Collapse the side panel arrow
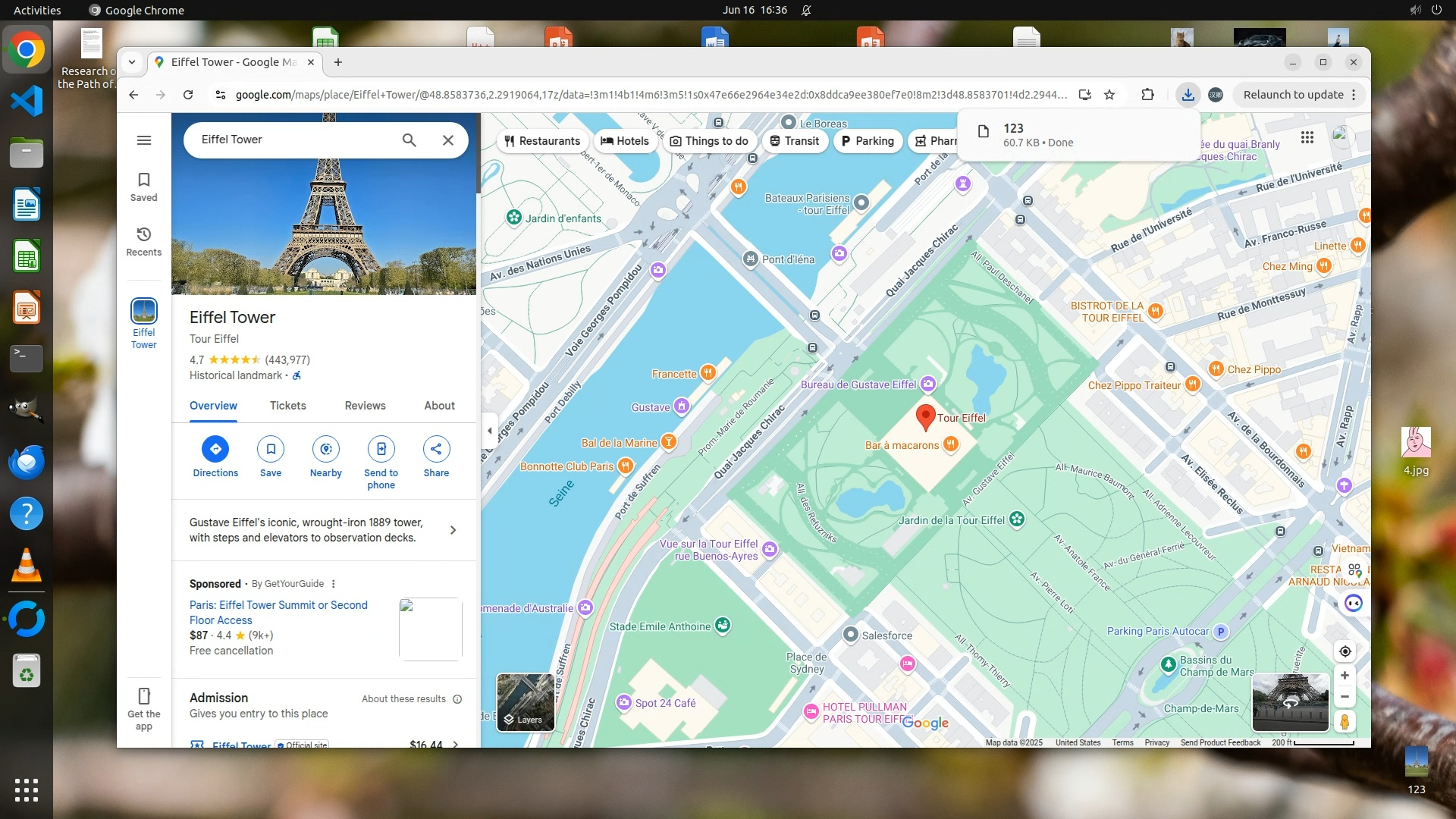This screenshot has width=1456, height=819. coord(489,431)
